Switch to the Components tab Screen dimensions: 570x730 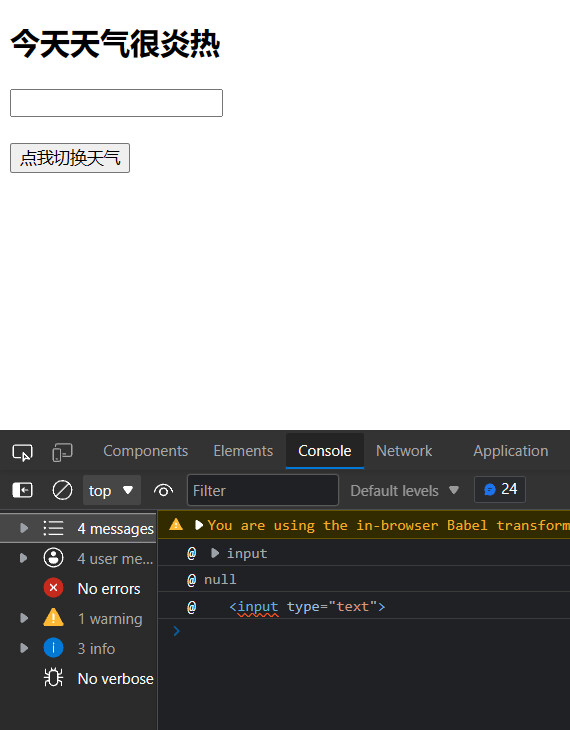coord(146,451)
